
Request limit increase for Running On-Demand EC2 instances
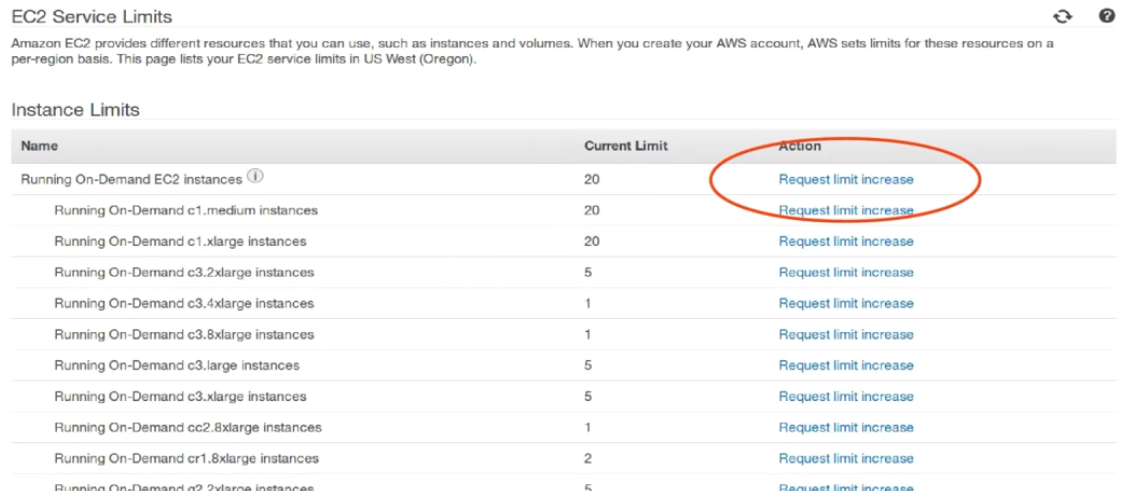coord(846,180)
